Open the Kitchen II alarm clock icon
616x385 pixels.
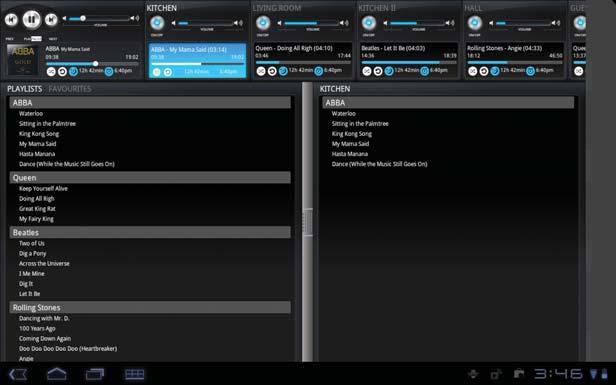[x=424, y=71]
